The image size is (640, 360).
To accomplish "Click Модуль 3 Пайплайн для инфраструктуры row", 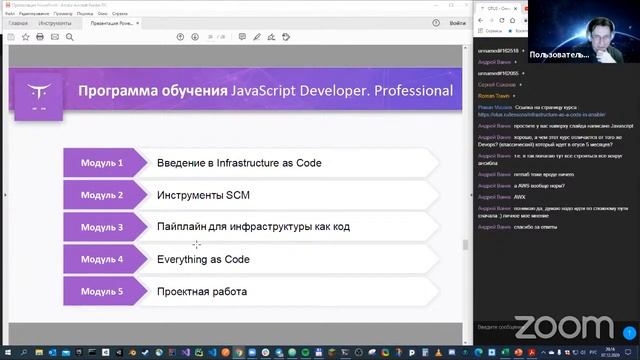I will (251, 227).
